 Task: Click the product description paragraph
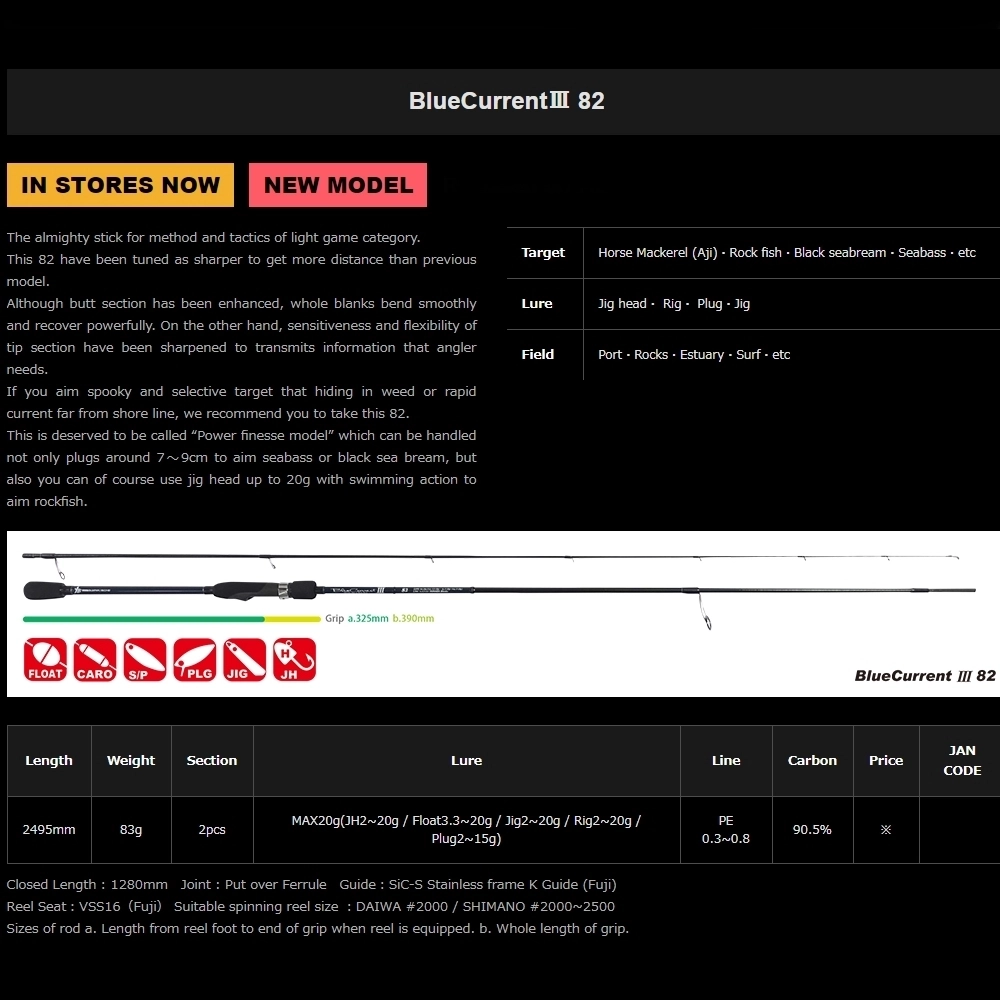coord(242,369)
